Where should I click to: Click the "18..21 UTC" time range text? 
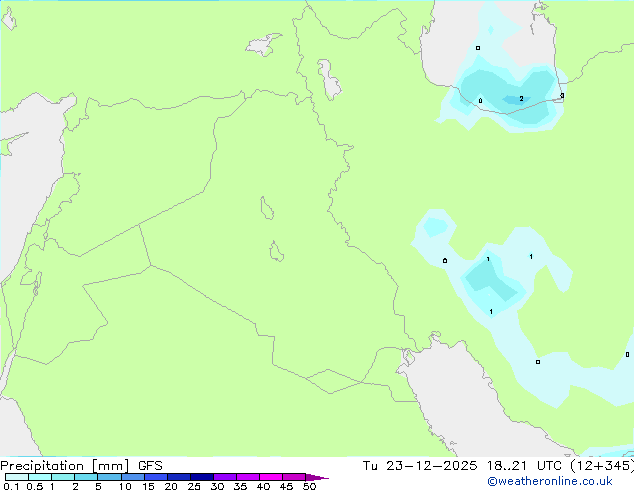coord(524,466)
